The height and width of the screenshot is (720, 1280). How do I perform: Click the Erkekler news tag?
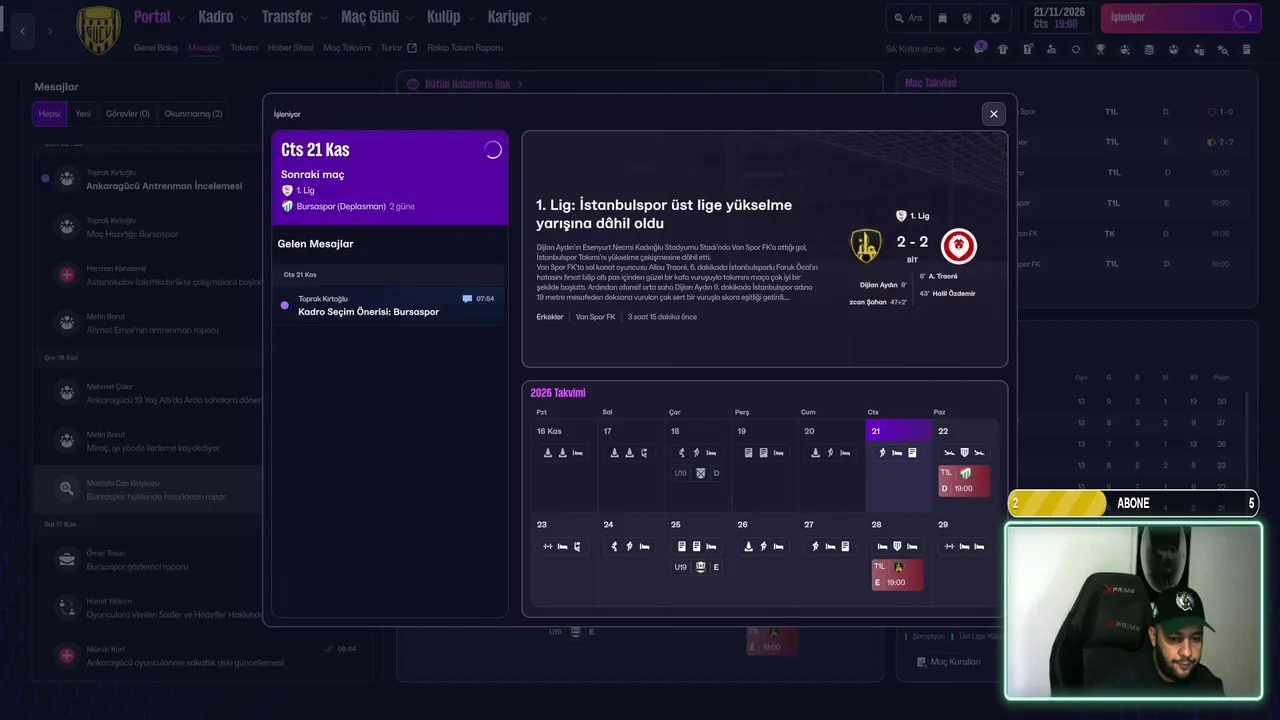(550, 317)
